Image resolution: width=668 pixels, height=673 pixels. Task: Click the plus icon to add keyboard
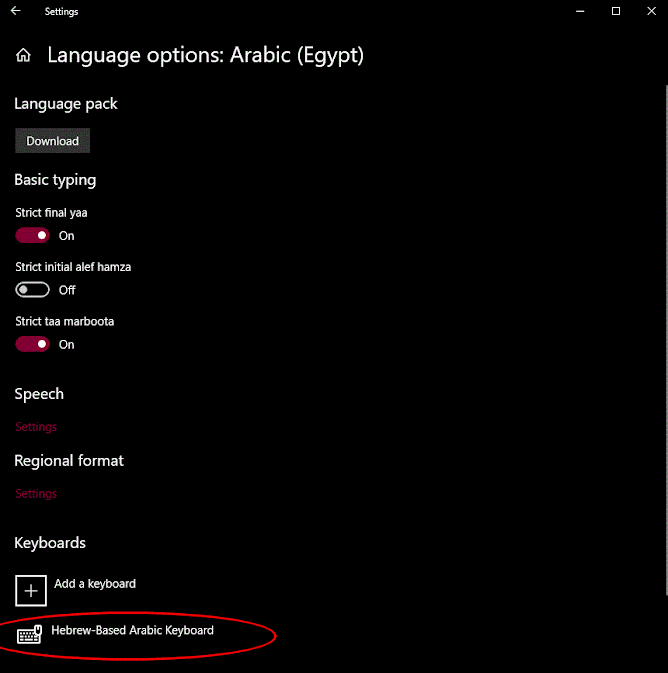click(x=31, y=591)
